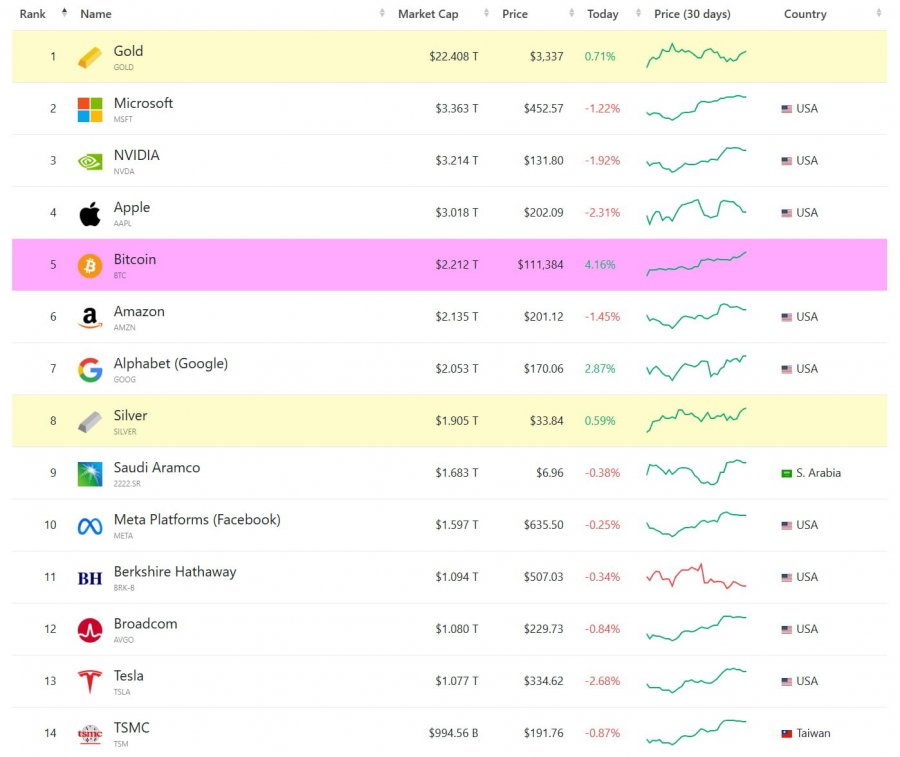
Task: Click the USA flag in NVIDIA row
Action: [786, 161]
